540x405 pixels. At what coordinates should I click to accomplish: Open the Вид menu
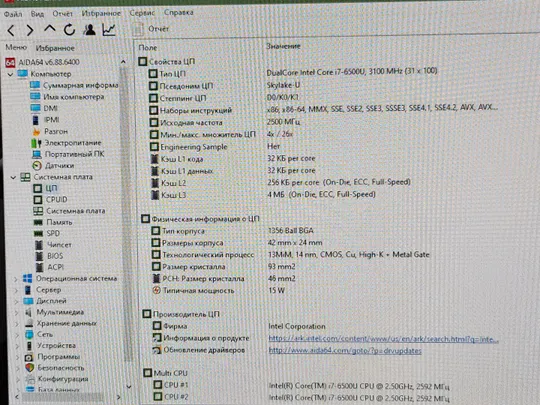[37, 14]
